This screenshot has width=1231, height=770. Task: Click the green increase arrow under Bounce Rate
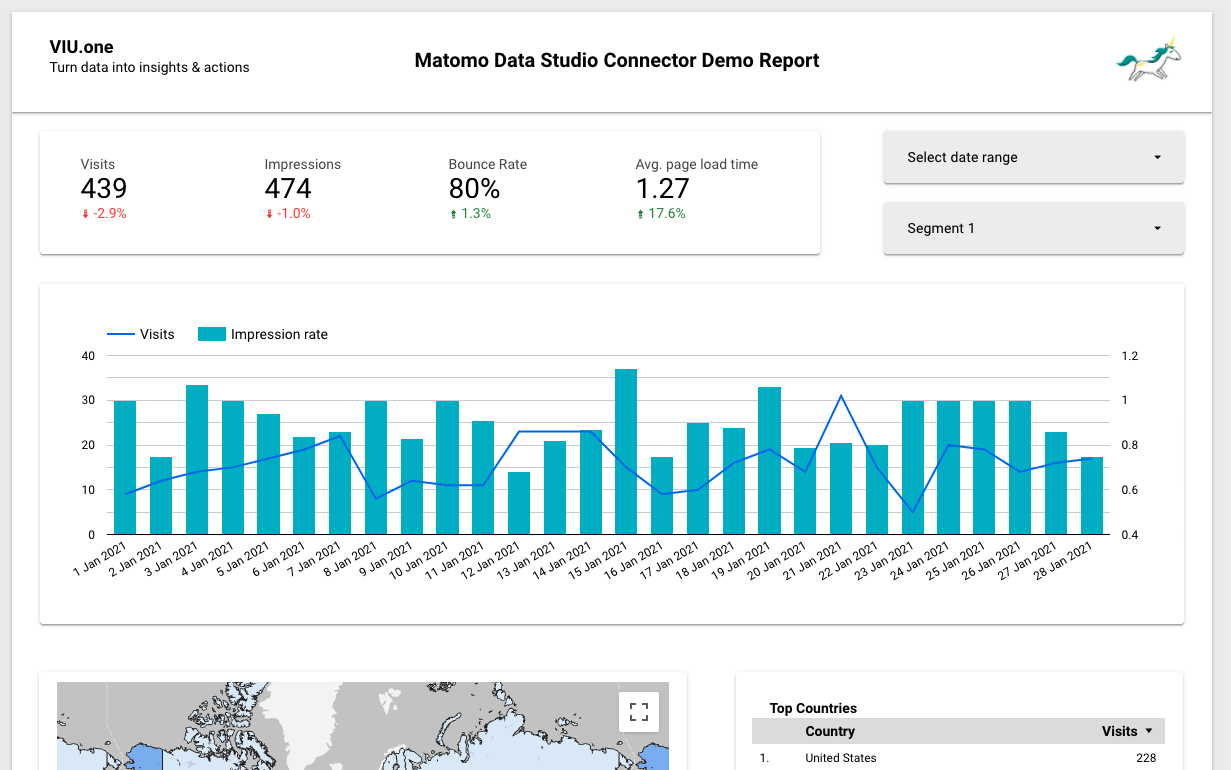454,213
